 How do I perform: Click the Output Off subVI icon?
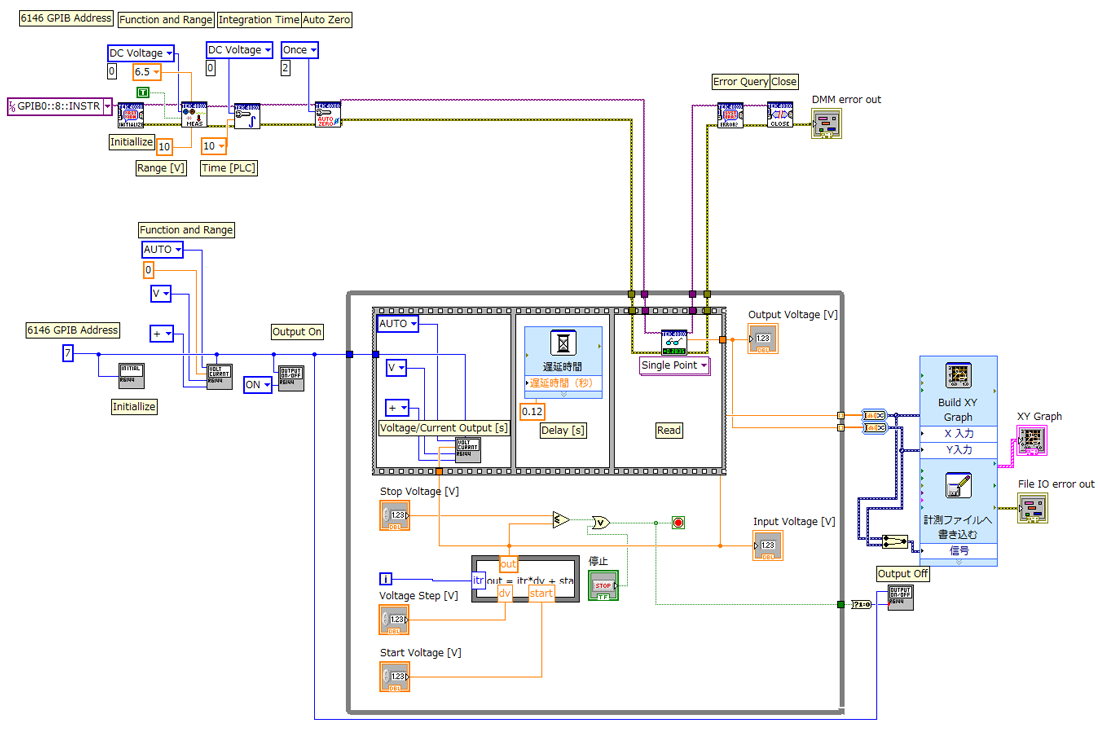pyautogui.click(x=901, y=597)
